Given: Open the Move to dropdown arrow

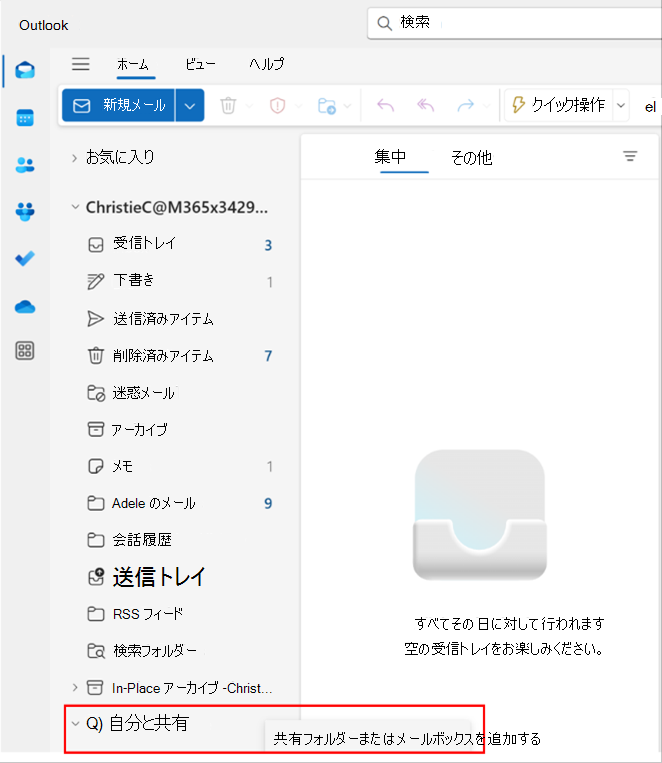Looking at the screenshot, I should [x=348, y=106].
